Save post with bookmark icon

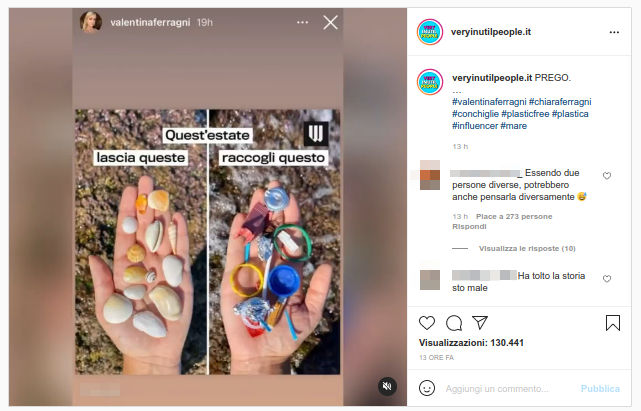pos(613,323)
